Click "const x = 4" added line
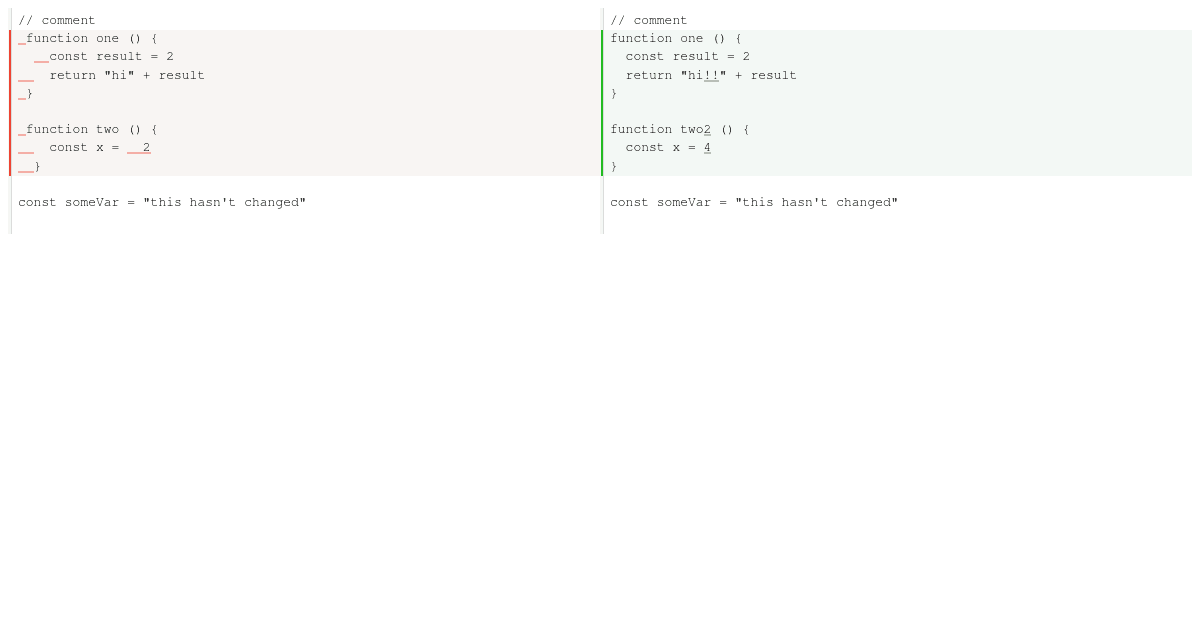Screen dimensions: 1200x630 click(668, 147)
